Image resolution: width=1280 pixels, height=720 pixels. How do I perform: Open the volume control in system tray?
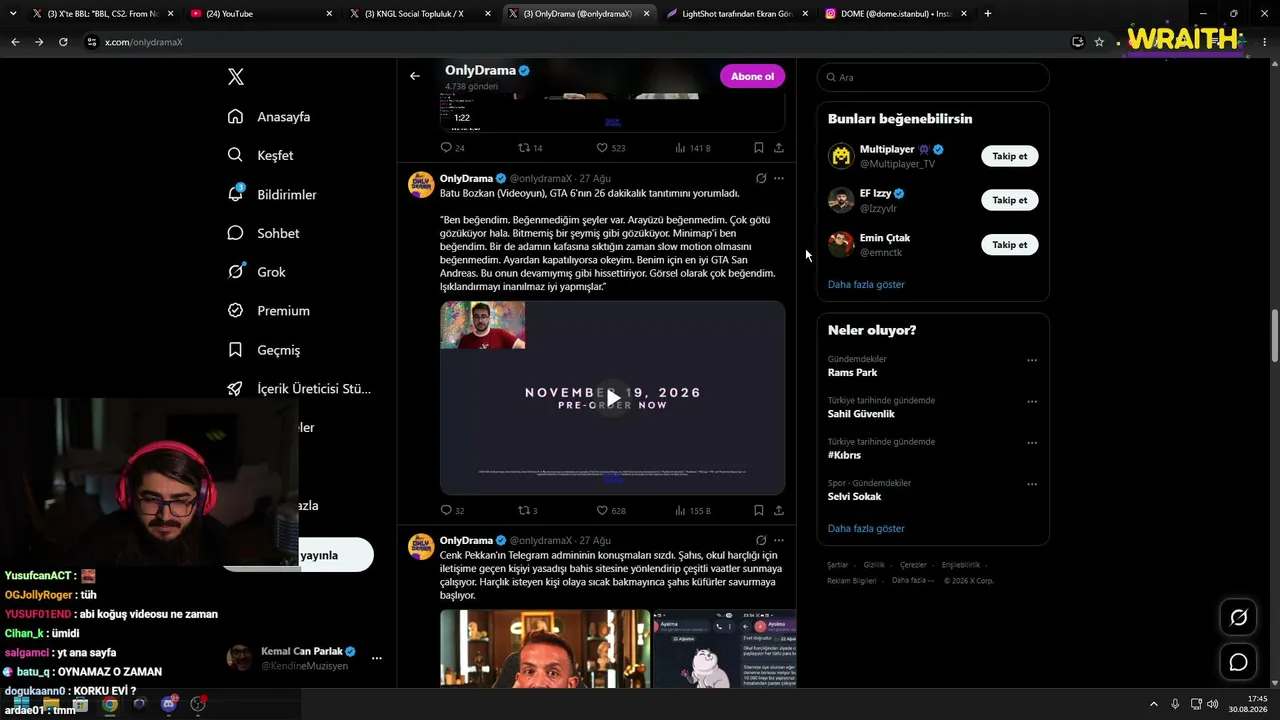coord(1212,704)
